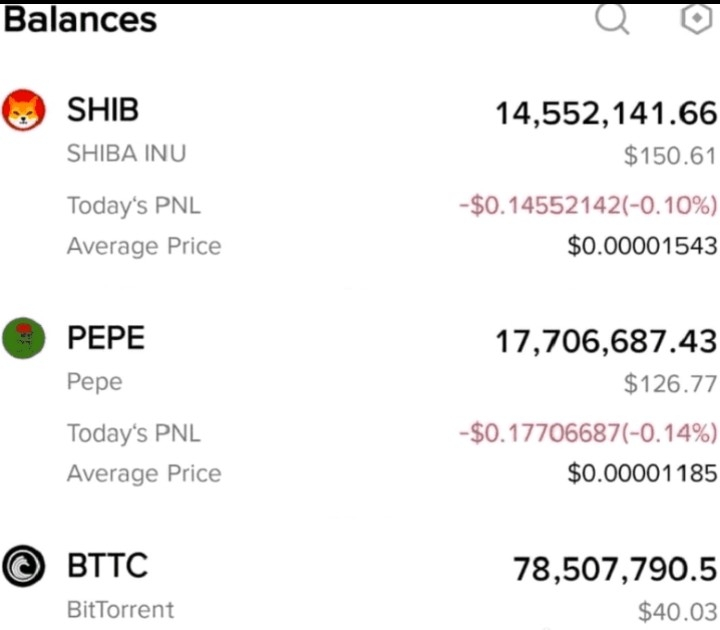Click PEPE average price $0.00001185
The height and width of the screenshot is (630, 720).
[x=642, y=473]
